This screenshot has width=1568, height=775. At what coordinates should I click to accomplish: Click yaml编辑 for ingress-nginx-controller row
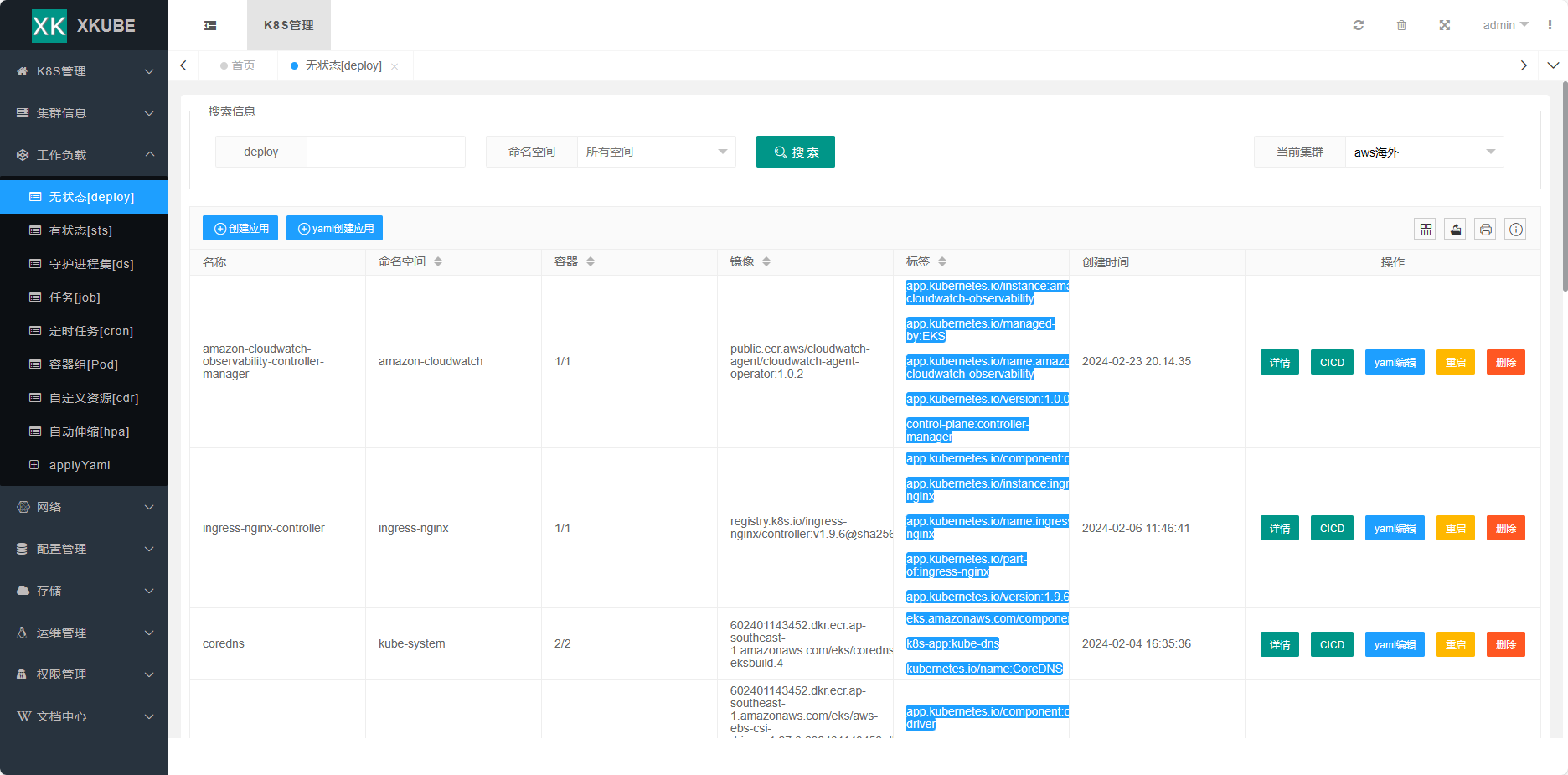[x=1395, y=528]
